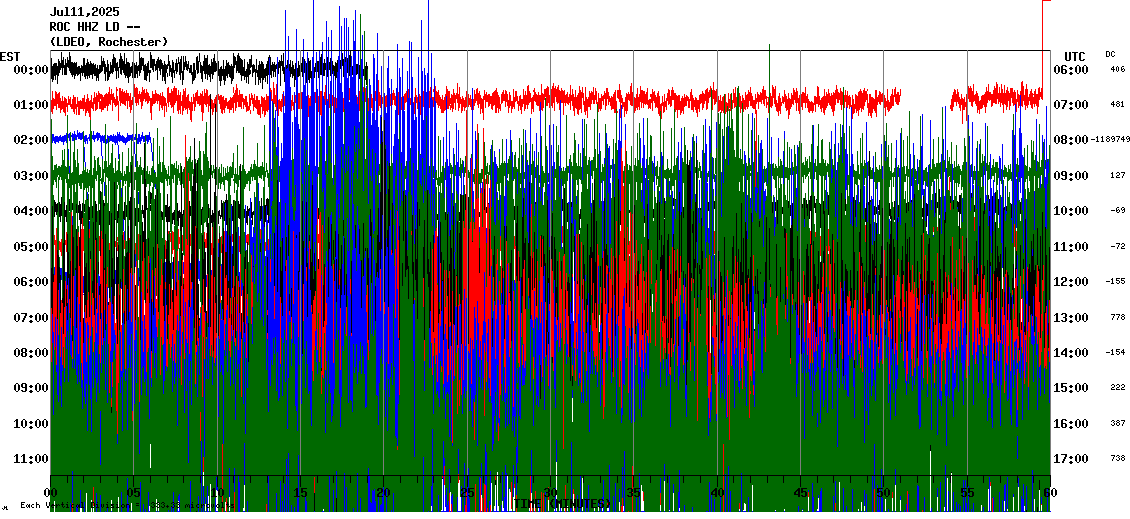Click the UTC 11:00 row label

(x=1071, y=247)
